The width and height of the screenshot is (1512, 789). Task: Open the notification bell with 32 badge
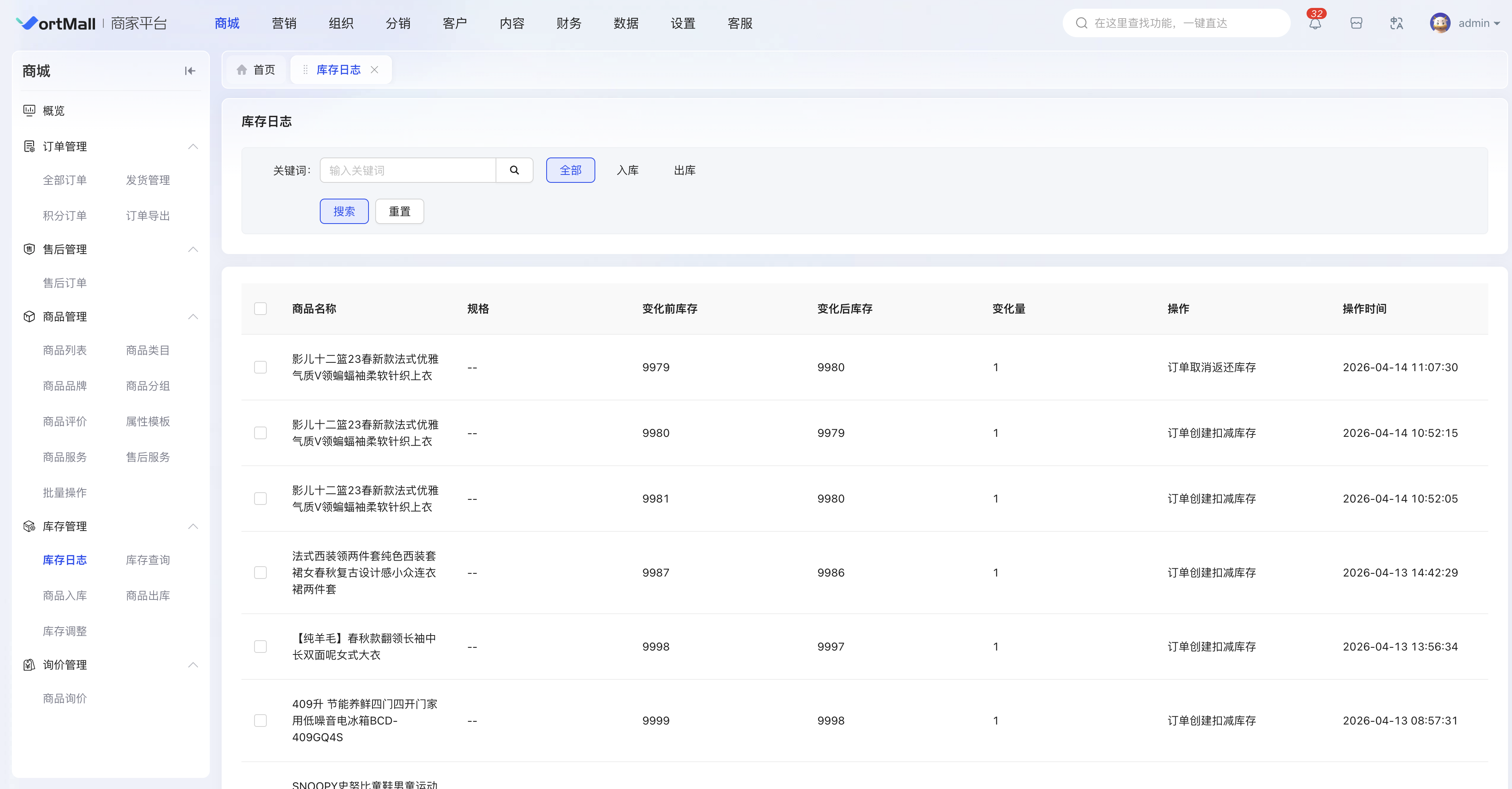pyautogui.click(x=1315, y=23)
